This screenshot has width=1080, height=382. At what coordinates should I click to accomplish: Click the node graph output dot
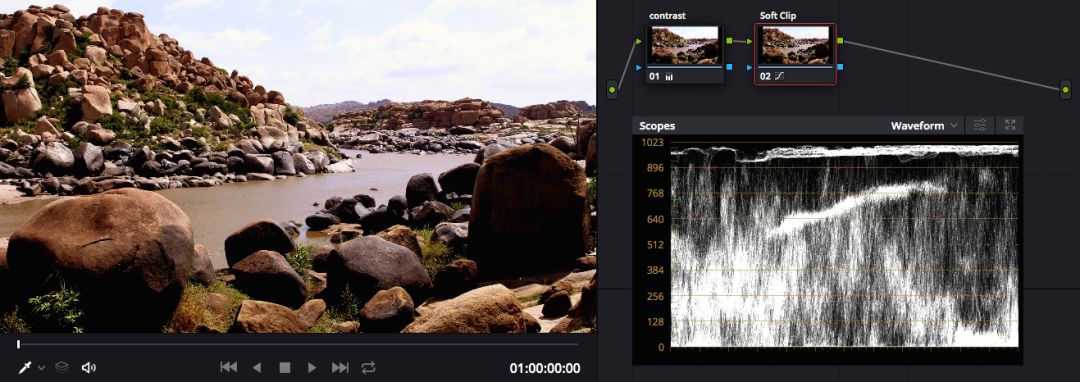[1066, 89]
